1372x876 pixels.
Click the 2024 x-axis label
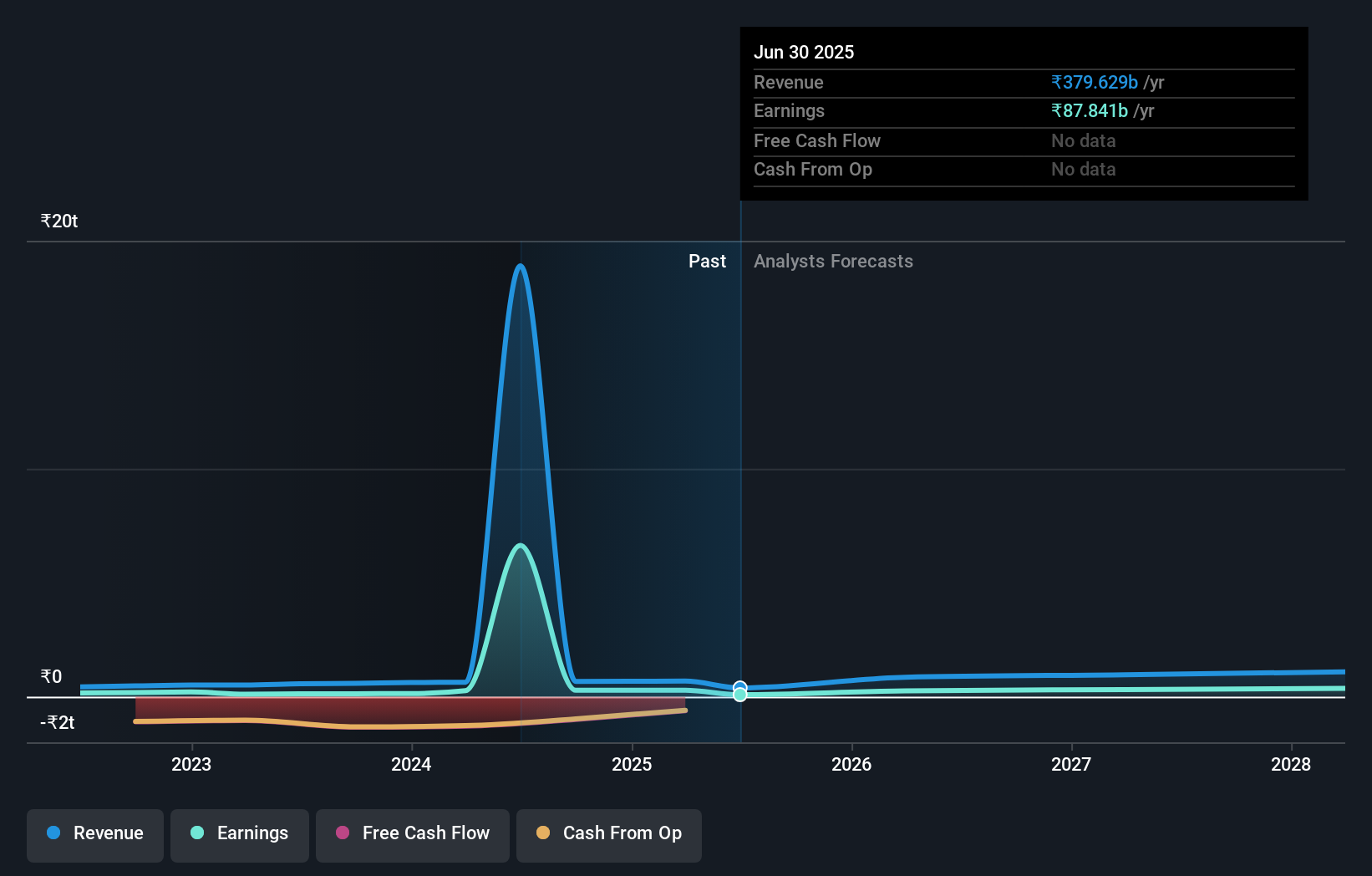411,764
